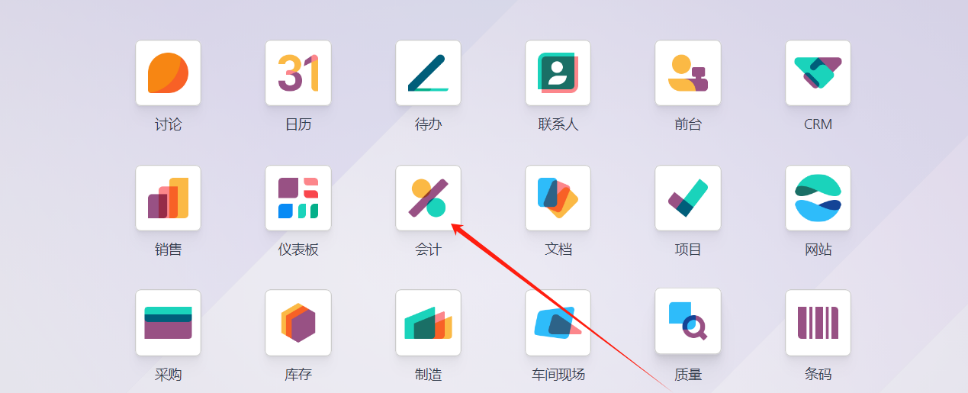Open the 质量 quality app icon
The height and width of the screenshot is (393, 968).
(x=688, y=321)
